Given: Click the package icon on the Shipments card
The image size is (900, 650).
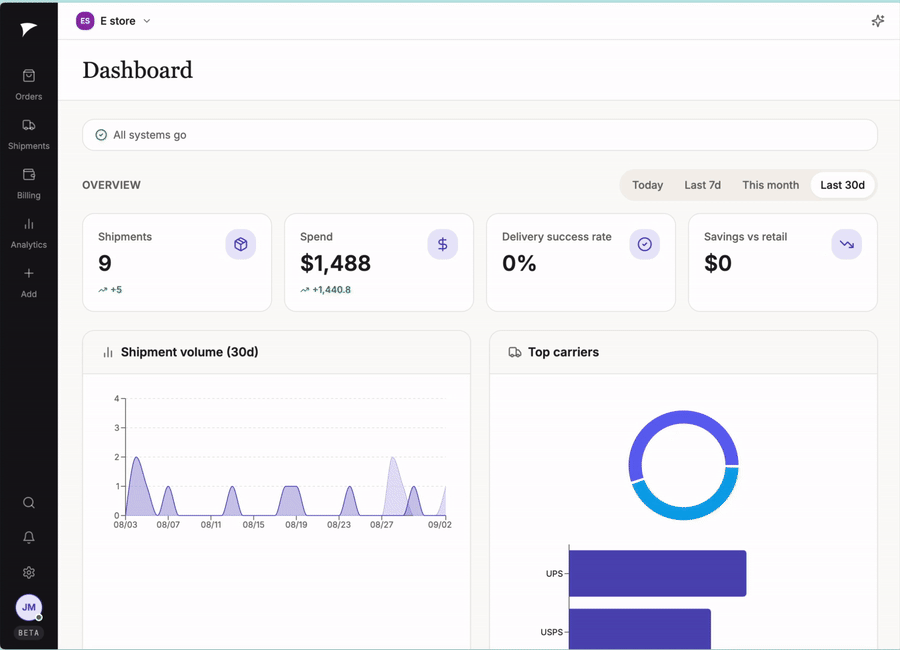Looking at the screenshot, I should pyautogui.click(x=240, y=244).
